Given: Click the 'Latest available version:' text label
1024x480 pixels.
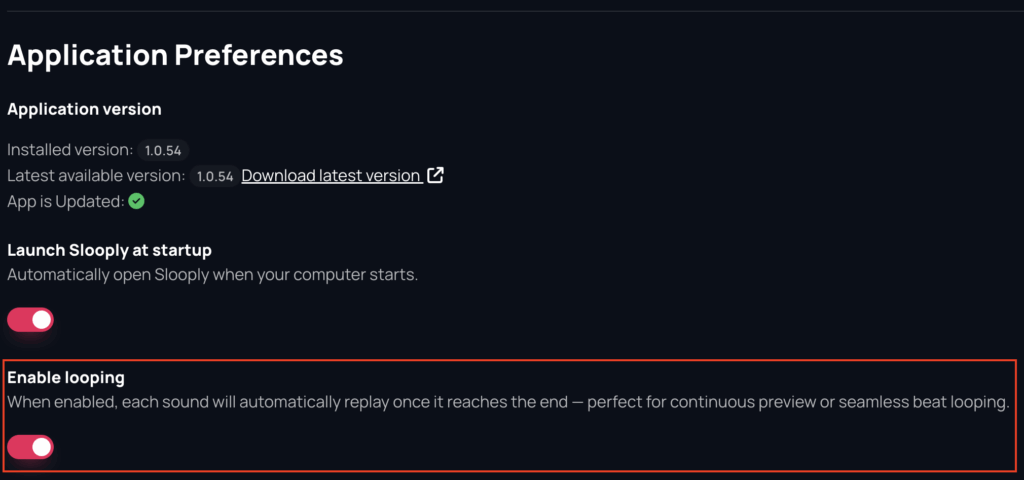Looking at the screenshot, I should click(96, 176).
